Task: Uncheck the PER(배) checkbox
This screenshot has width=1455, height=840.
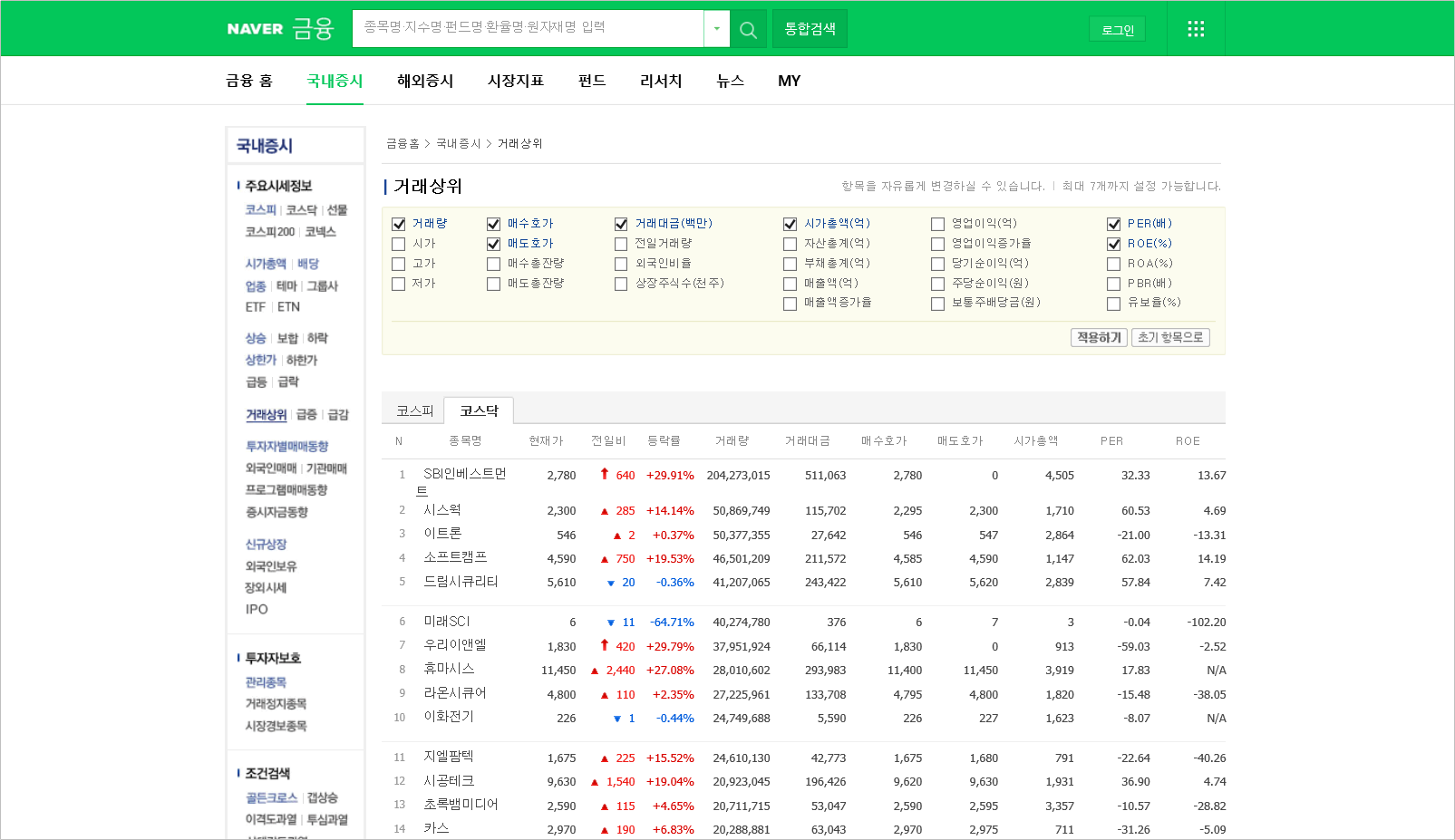Action: pyautogui.click(x=1113, y=224)
